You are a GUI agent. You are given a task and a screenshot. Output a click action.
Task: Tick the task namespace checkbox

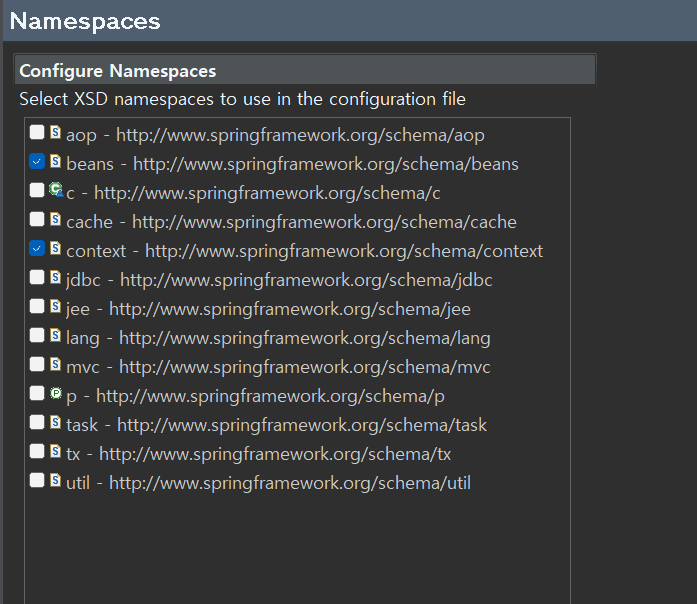tap(37, 422)
